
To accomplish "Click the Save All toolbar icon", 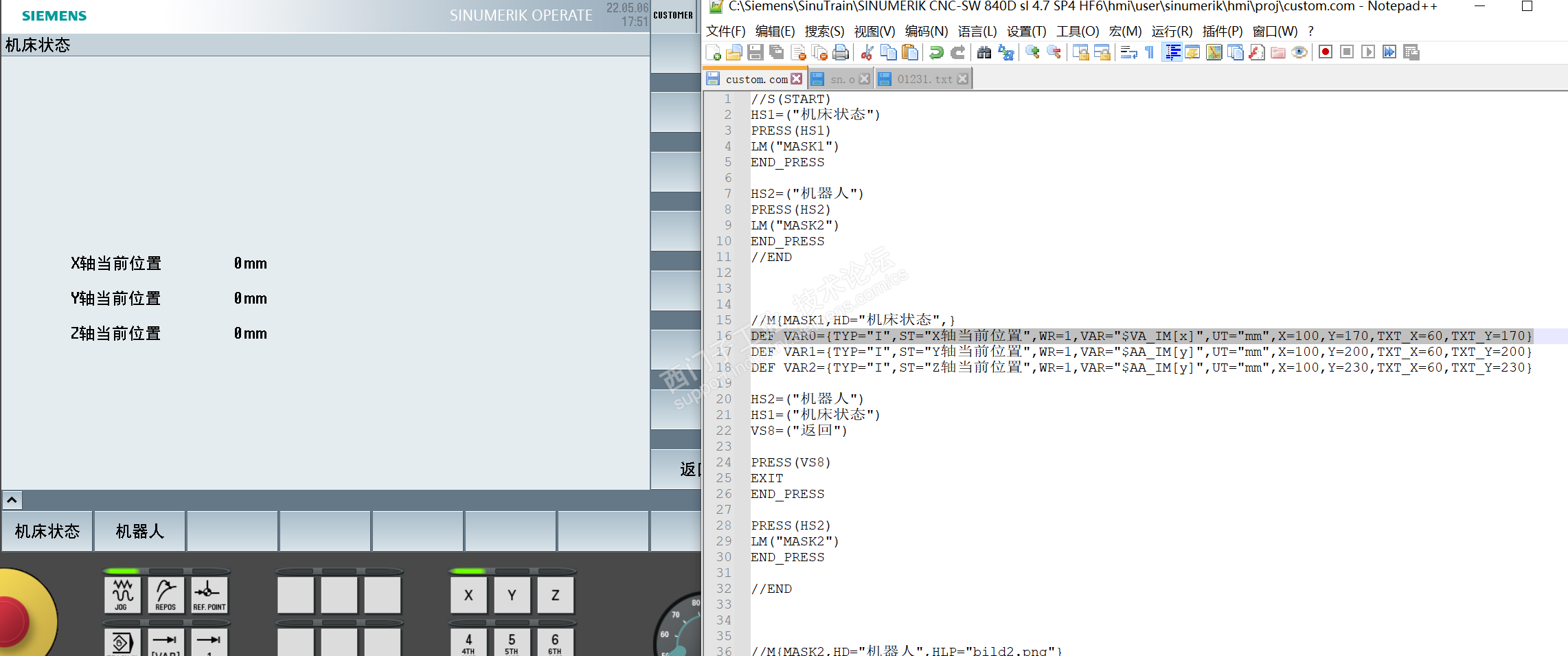I will (x=777, y=53).
